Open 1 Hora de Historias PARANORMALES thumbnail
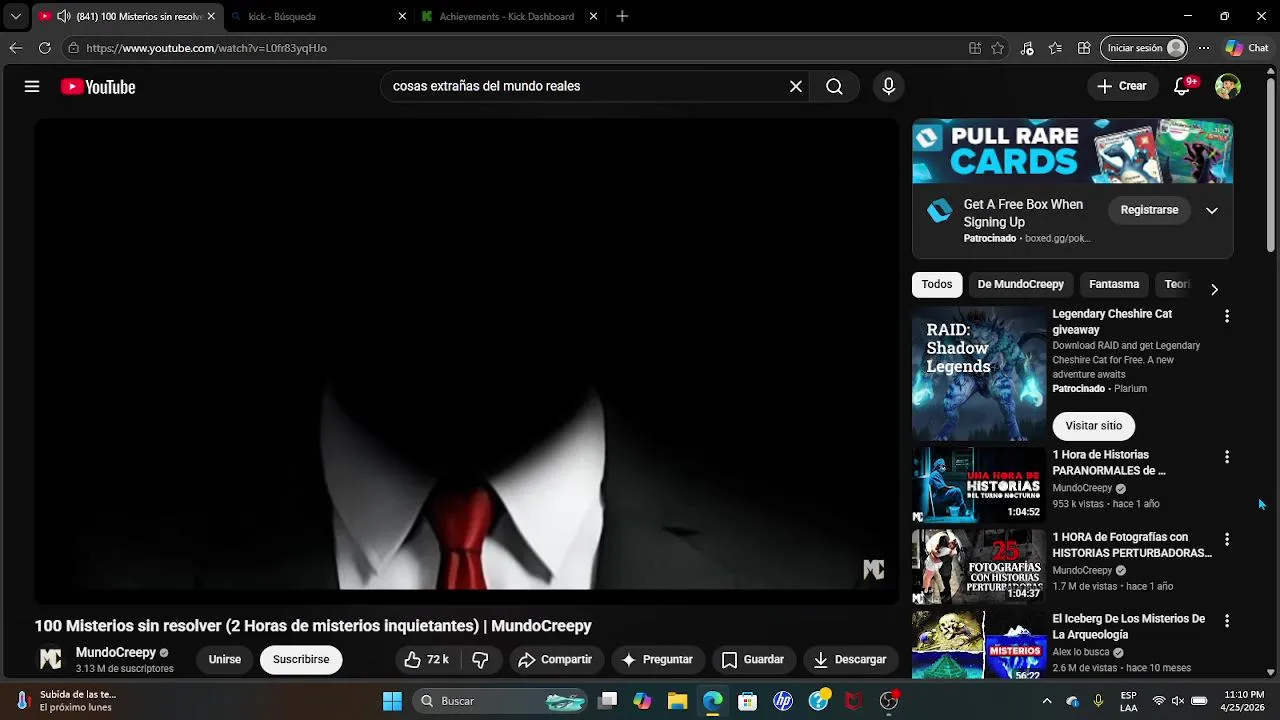 [x=979, y=485]
